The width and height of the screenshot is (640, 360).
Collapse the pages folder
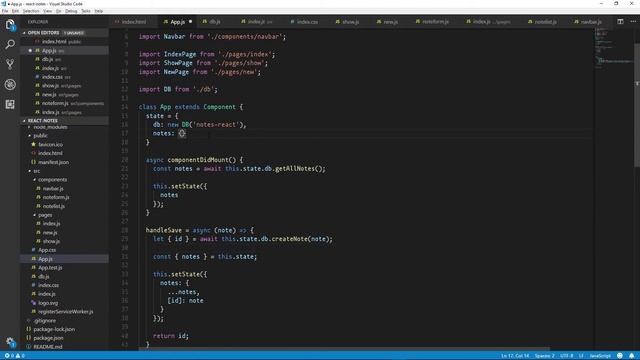point(45,215)
